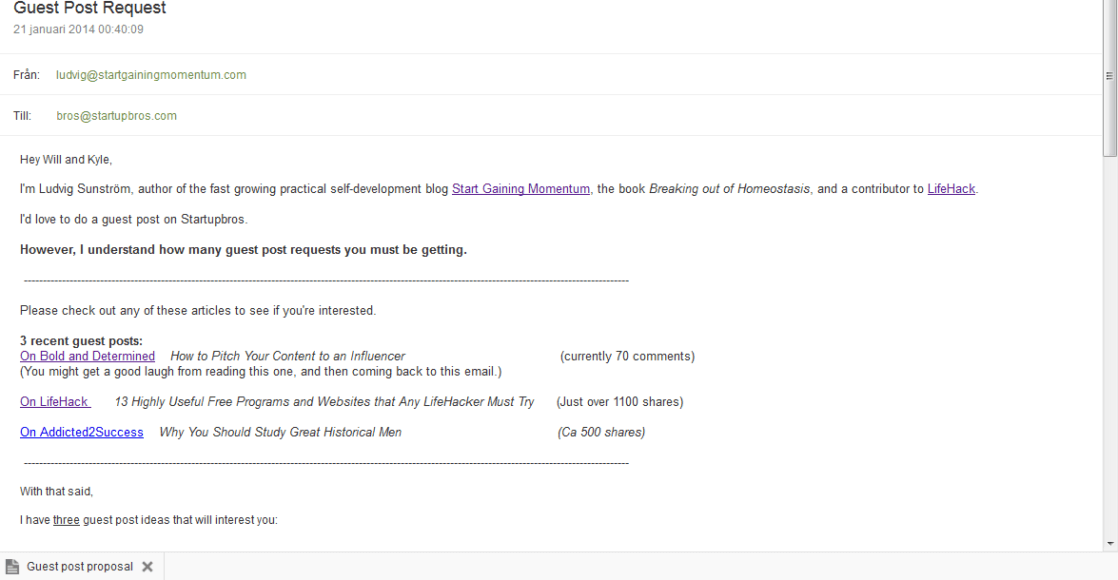The width and height of the screenshot is (1118, 580).
Task: Open the On Bold and Determined link
Action: coord(87,356)
